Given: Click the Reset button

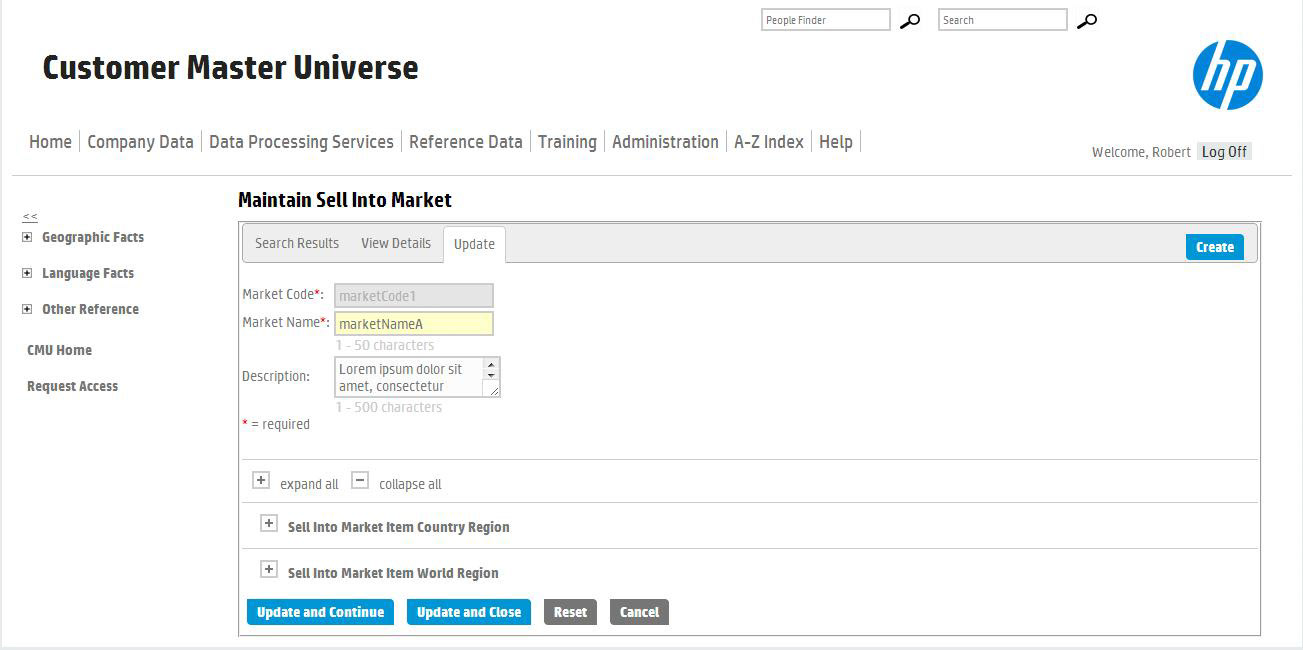Looking at the screenshot, I should [570, 612].
